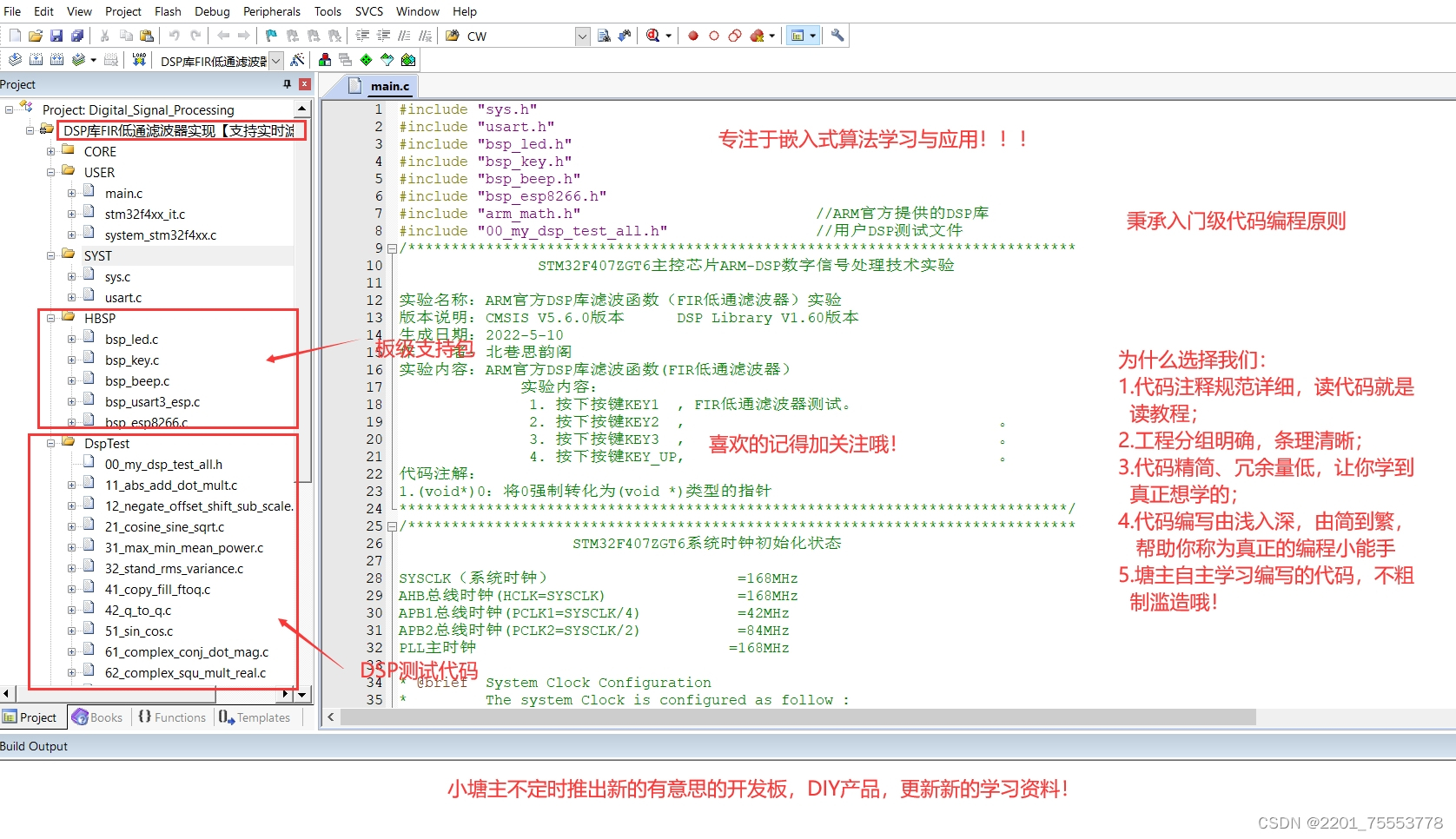Select usart.c in the project tree
The width and height of the screenshot is (1456, 839).
(123, 298)
